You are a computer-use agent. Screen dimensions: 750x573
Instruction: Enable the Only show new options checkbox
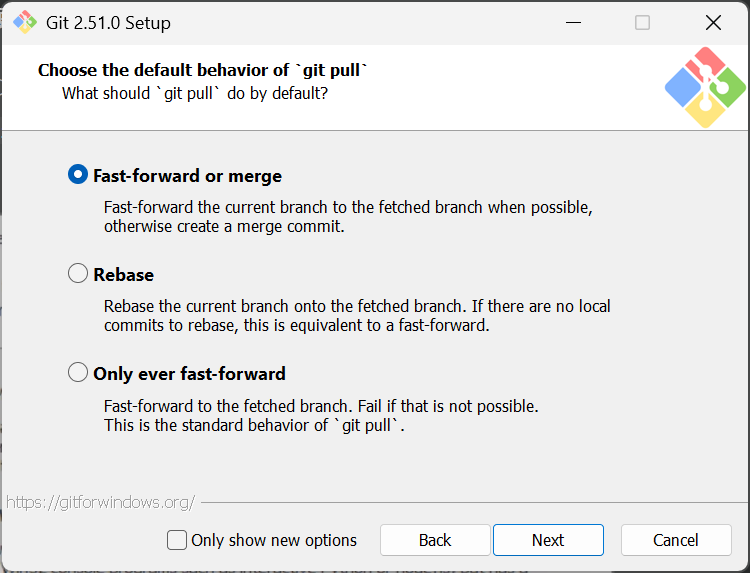click(x=177, y=540)
